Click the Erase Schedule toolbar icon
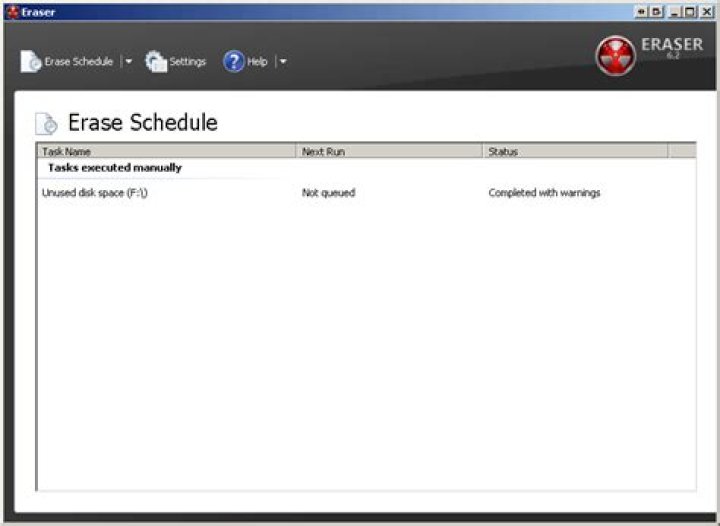The image size is (720, 526). (31, 62)
